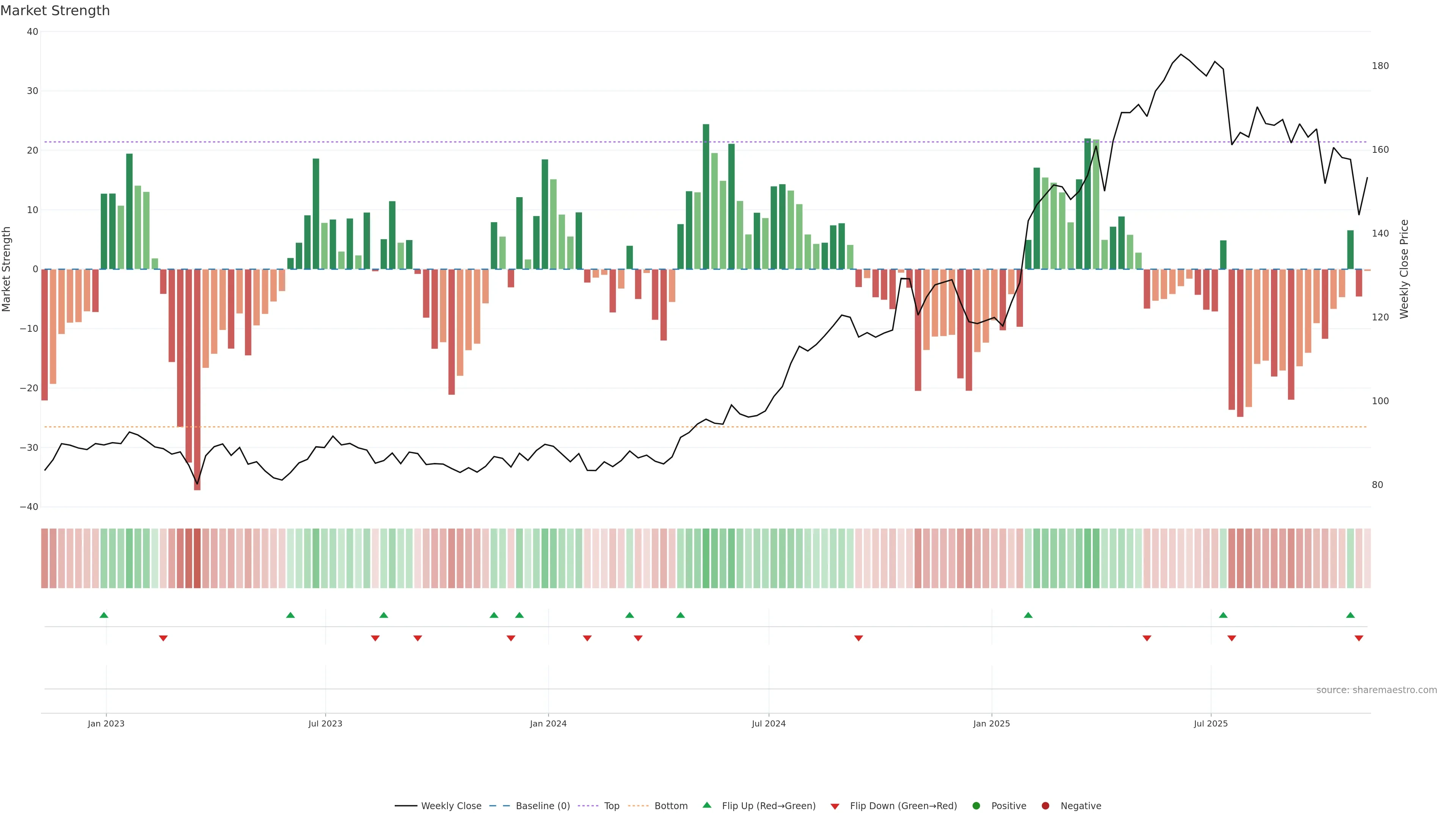
Task: Click the vertical Market Strength y-axis title
Action: [x=7, y=269]
